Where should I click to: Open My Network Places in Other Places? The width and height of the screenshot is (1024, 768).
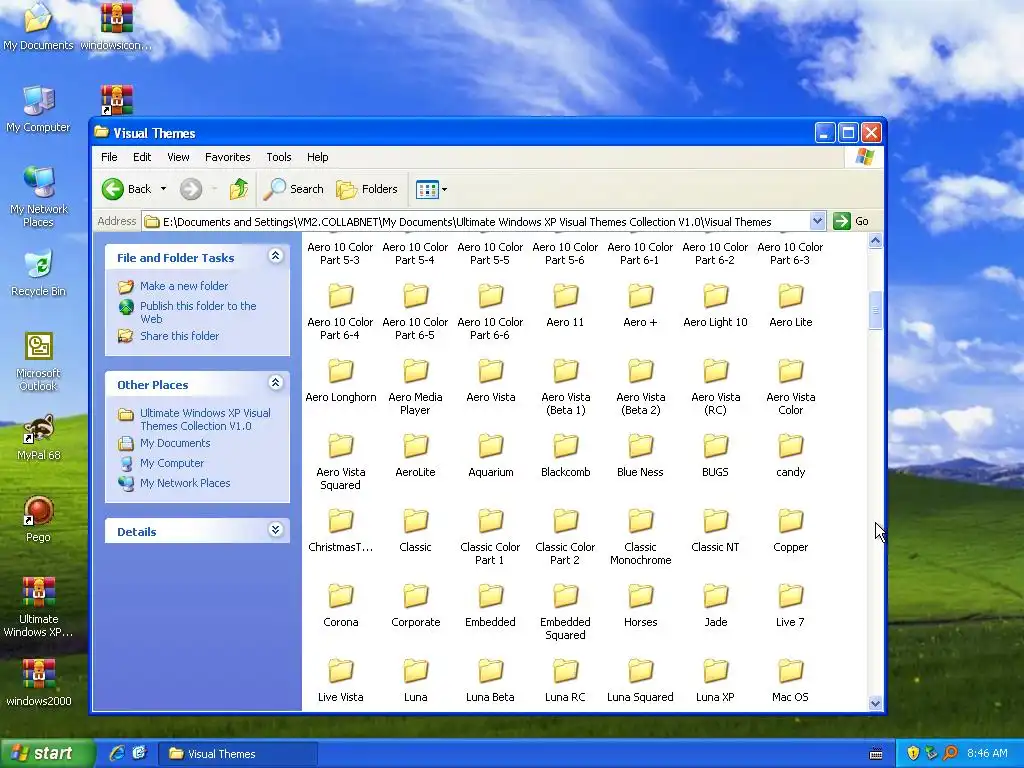click(x=185, y=483)
